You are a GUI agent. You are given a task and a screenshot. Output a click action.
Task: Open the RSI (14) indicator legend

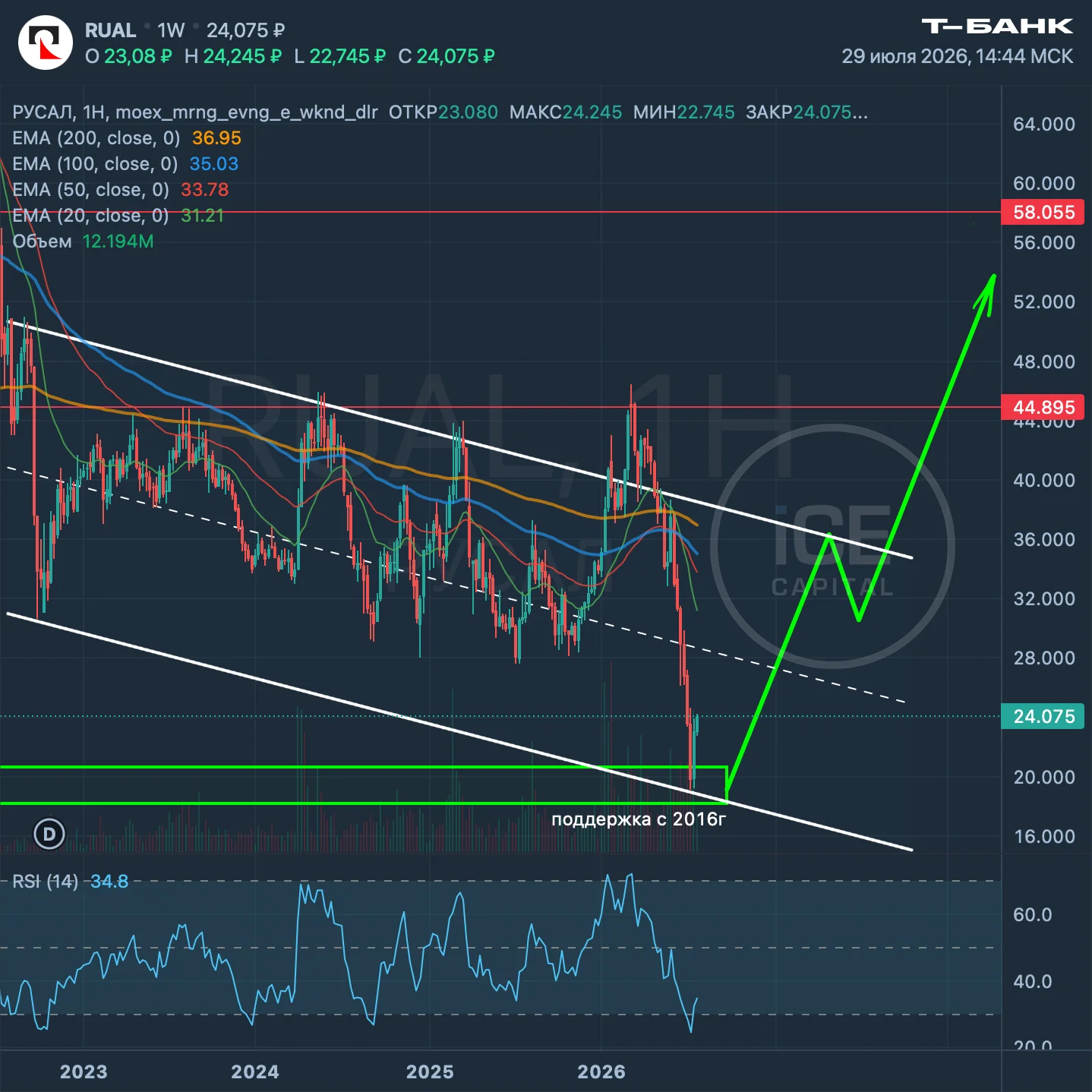71,882
